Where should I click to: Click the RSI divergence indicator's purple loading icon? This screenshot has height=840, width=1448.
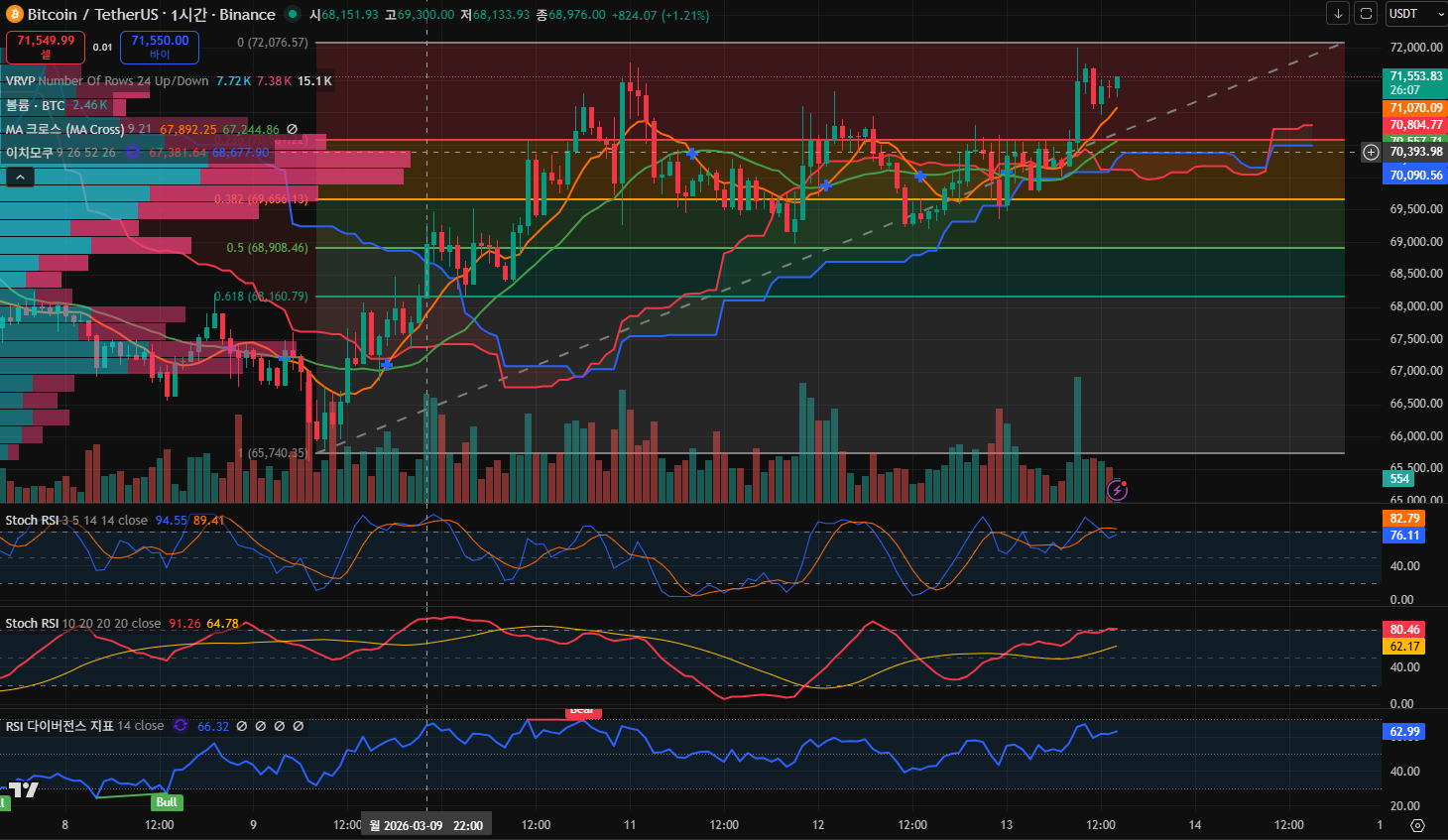pyautogui.click(x=181, y=726)
